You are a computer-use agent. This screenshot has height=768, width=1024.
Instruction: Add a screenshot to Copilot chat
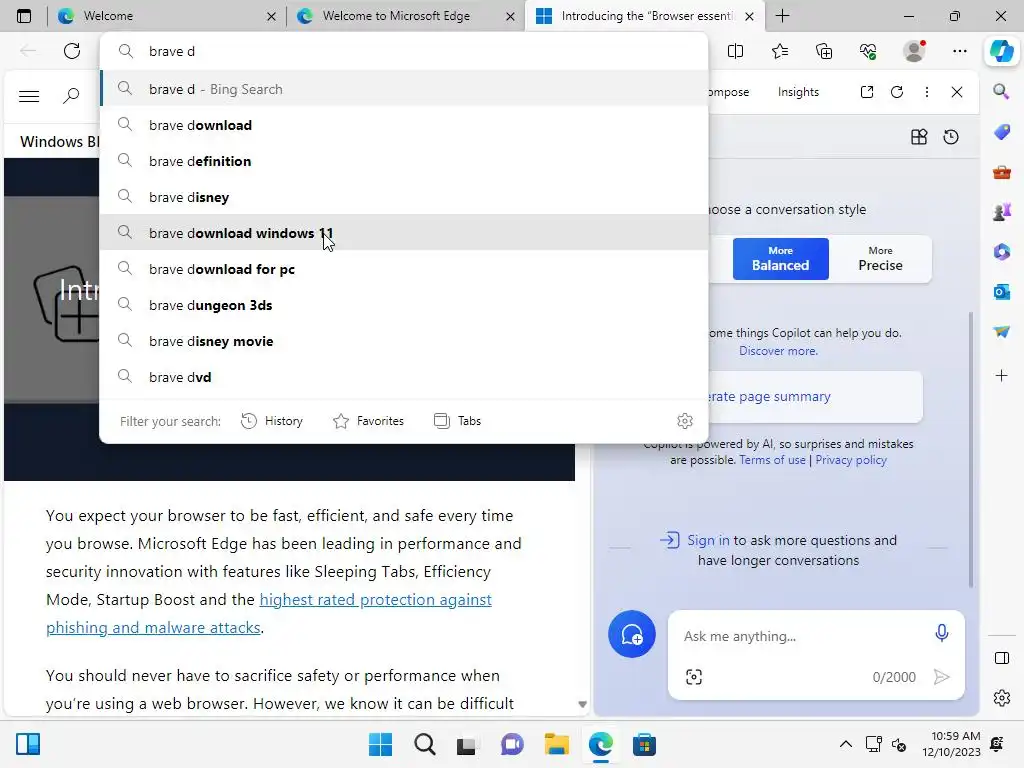[x=694, y=677]
